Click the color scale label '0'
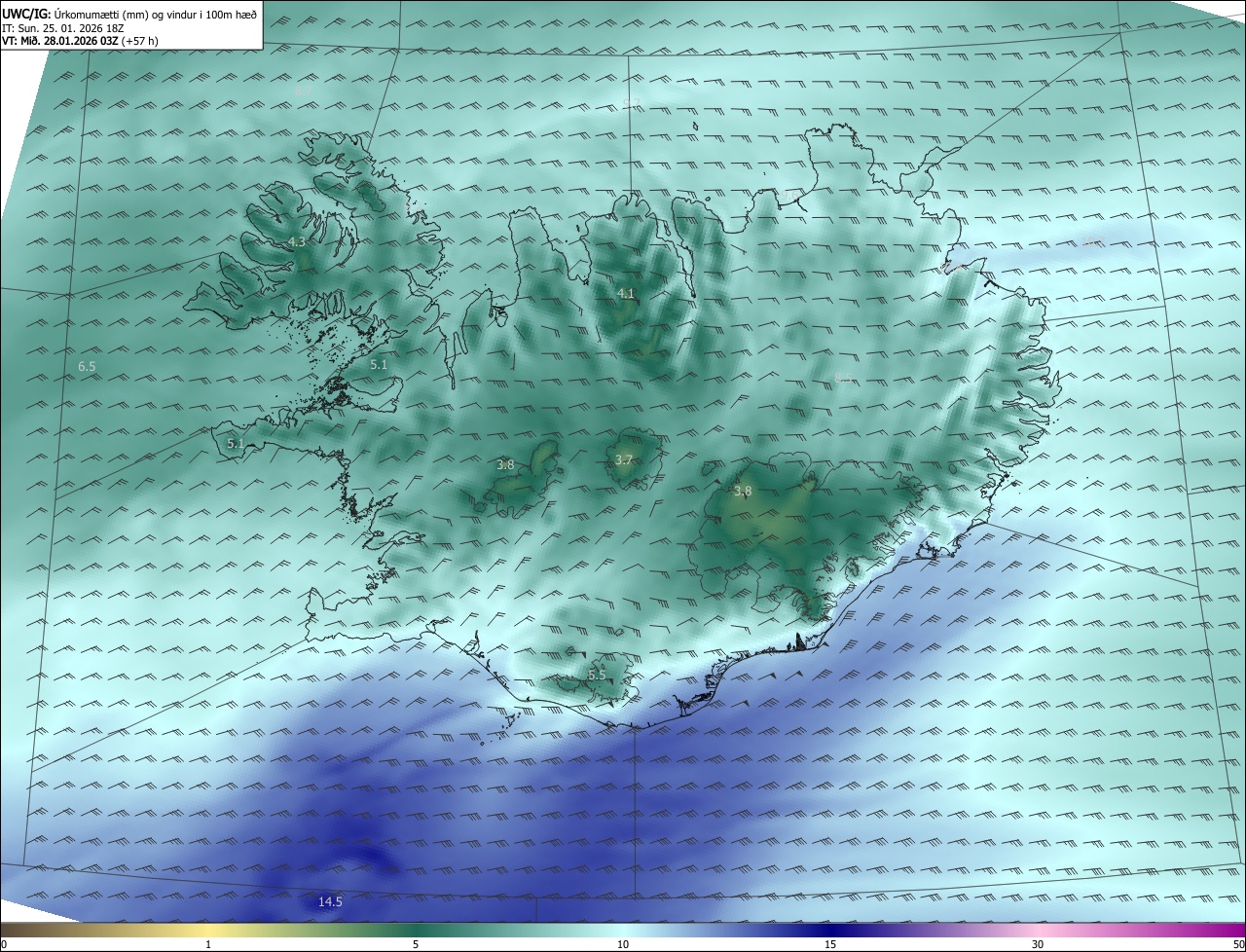The image size is (1246, 952). (4, 944)
